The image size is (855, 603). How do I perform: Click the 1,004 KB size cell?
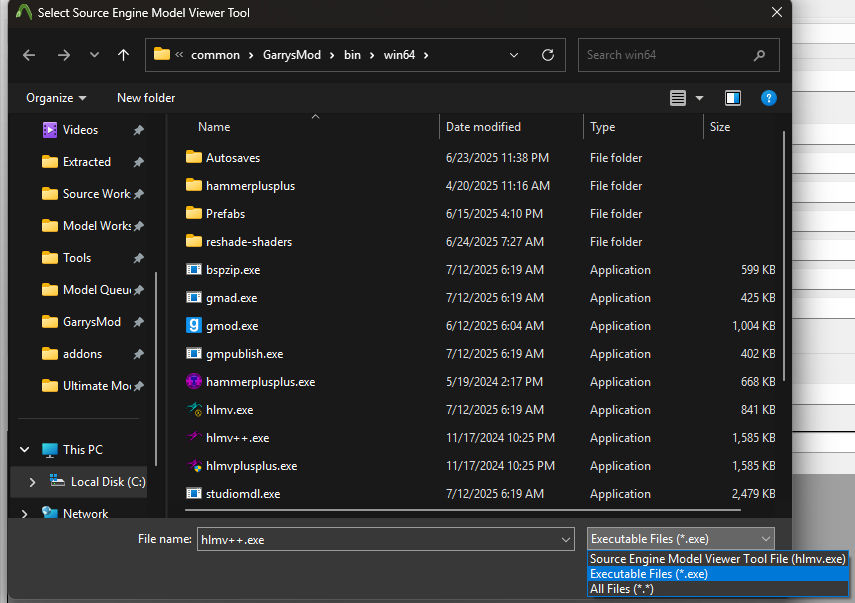tap(753, 326)
